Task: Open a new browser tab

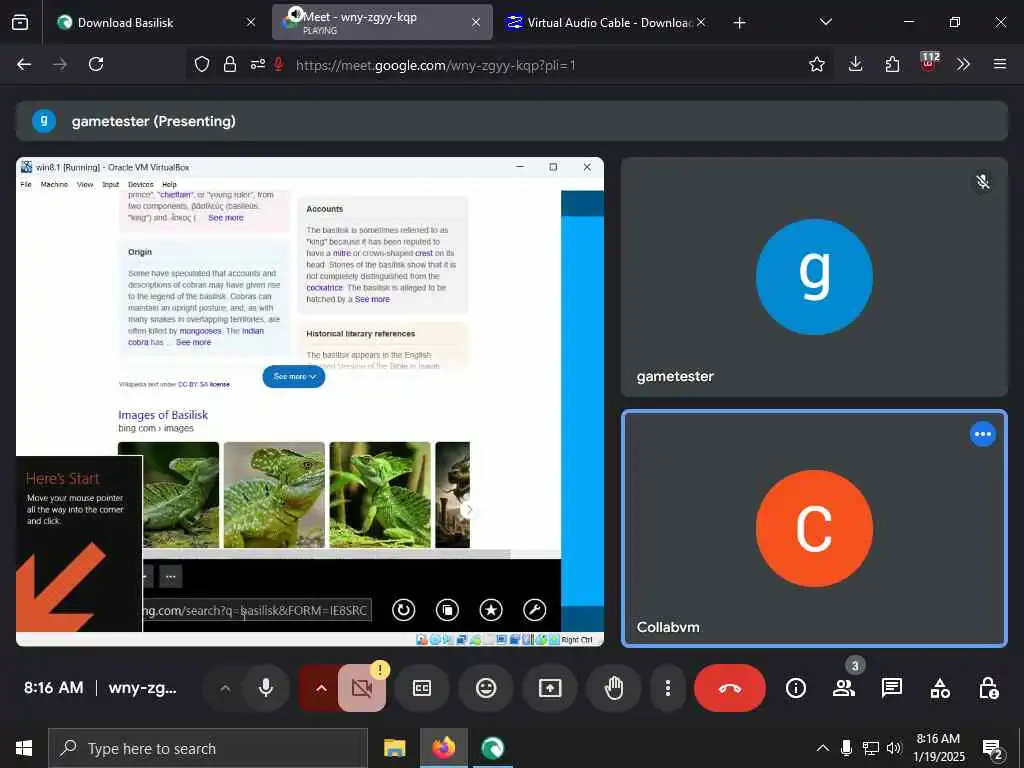Action: click(739, 23)
